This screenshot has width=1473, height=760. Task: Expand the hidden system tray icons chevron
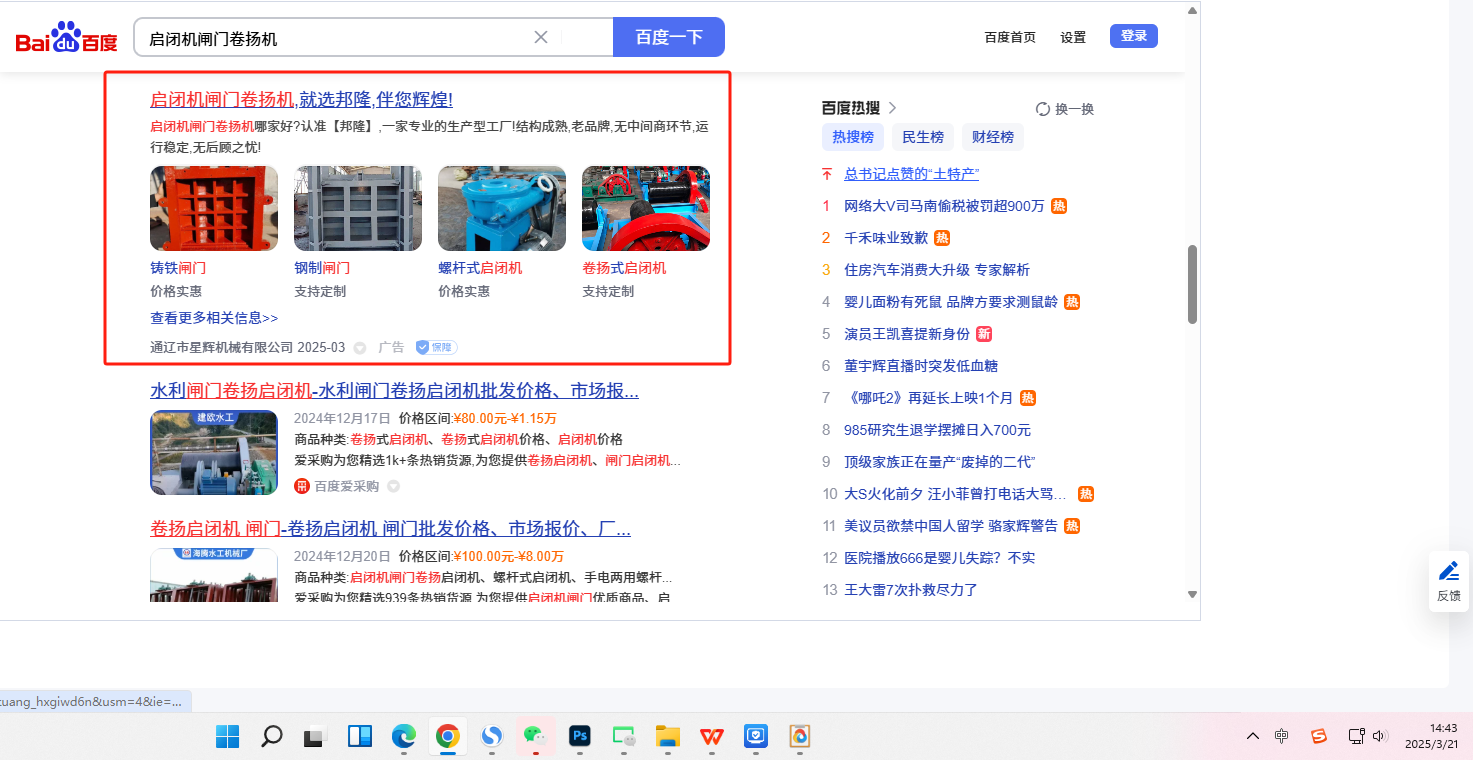[1252, 736]
